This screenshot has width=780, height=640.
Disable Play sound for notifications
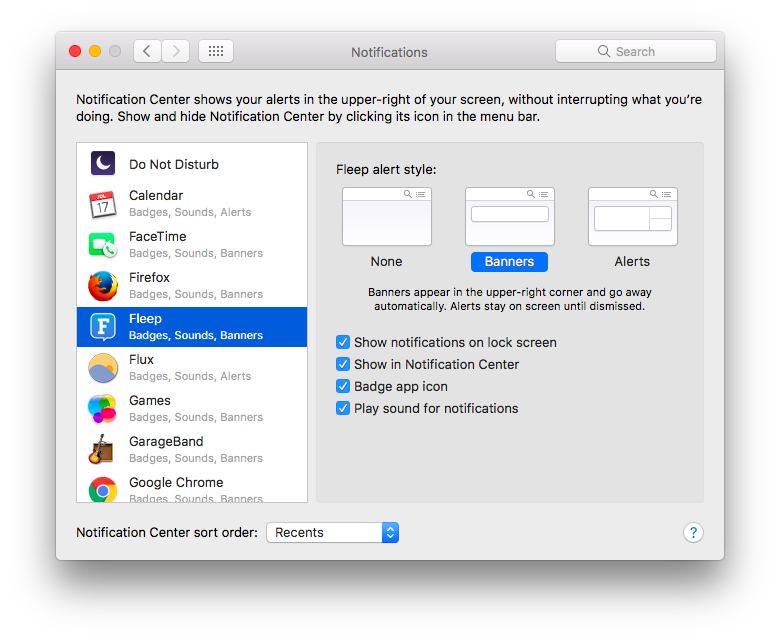(343, 408)
